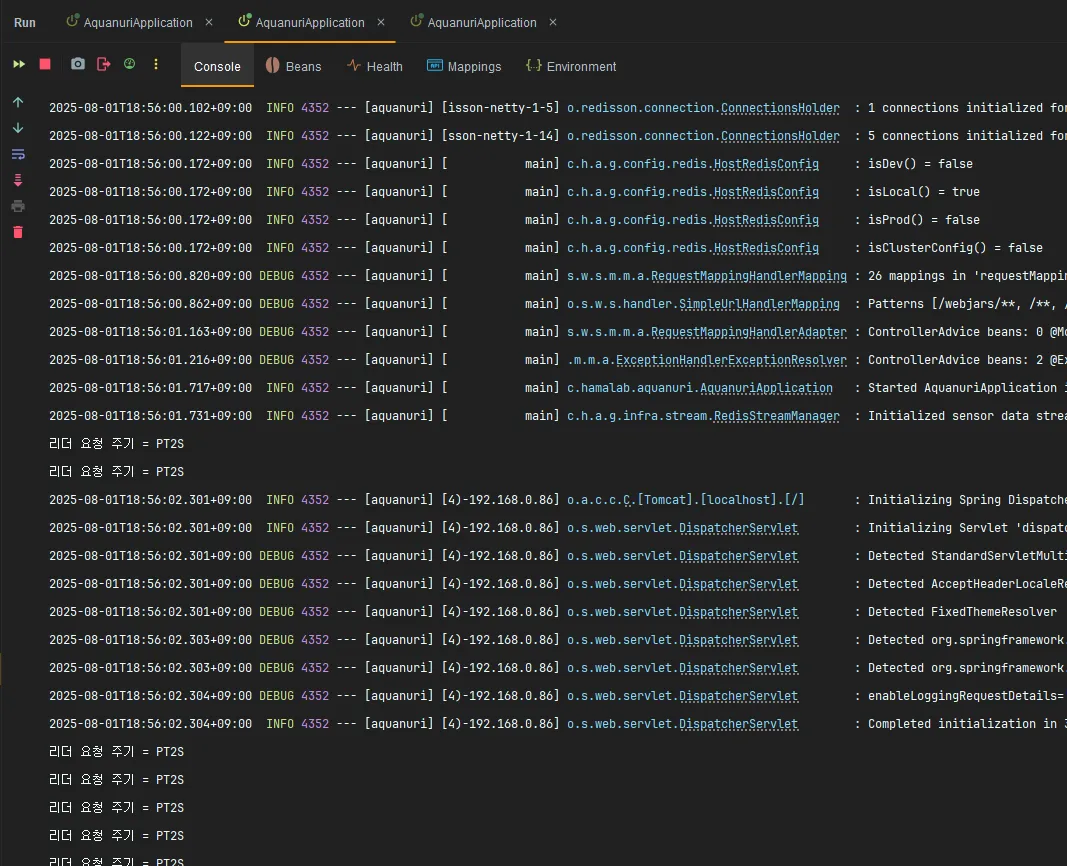Open ConnectionsHolder link on the isson-netty-1-5 line
Screen dimensions: 1067x866
pyautogui.click(x=780, y=108)
